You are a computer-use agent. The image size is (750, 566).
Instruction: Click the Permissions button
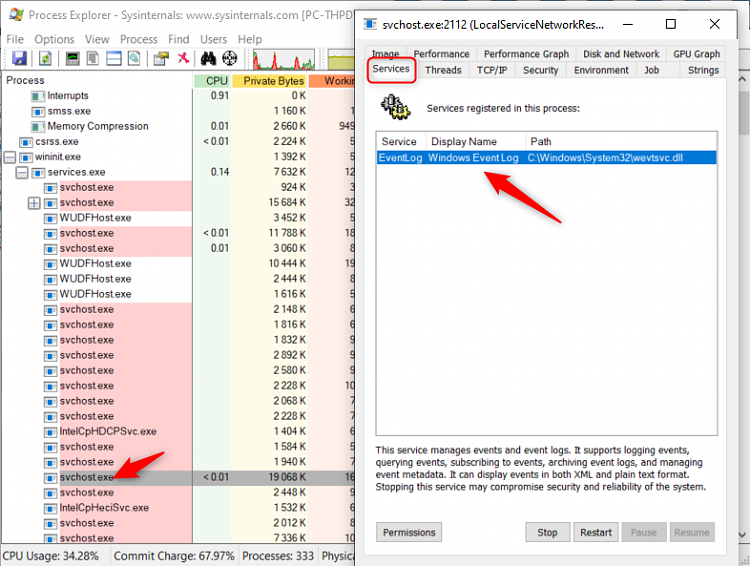[x=409, y=533]
